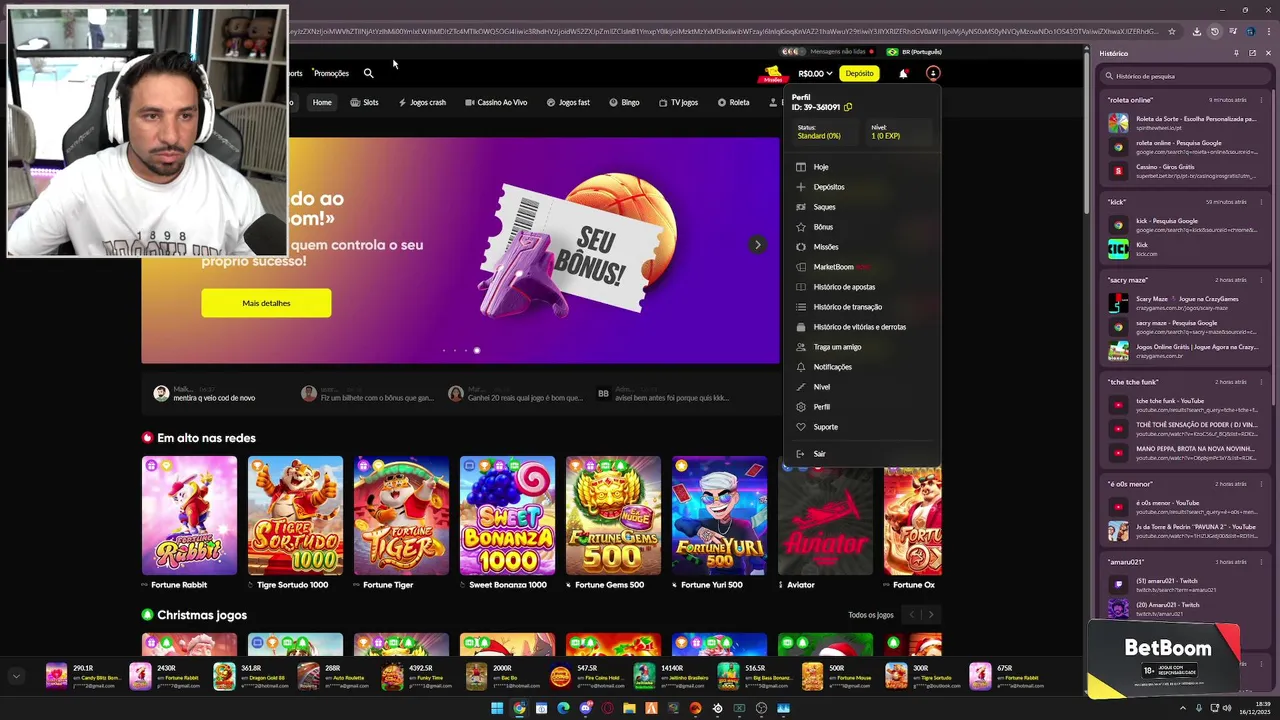The height and width of the screenshot is (720, 1280).
Task: Open the site search magnifier icon
Action: click(368, 73)
